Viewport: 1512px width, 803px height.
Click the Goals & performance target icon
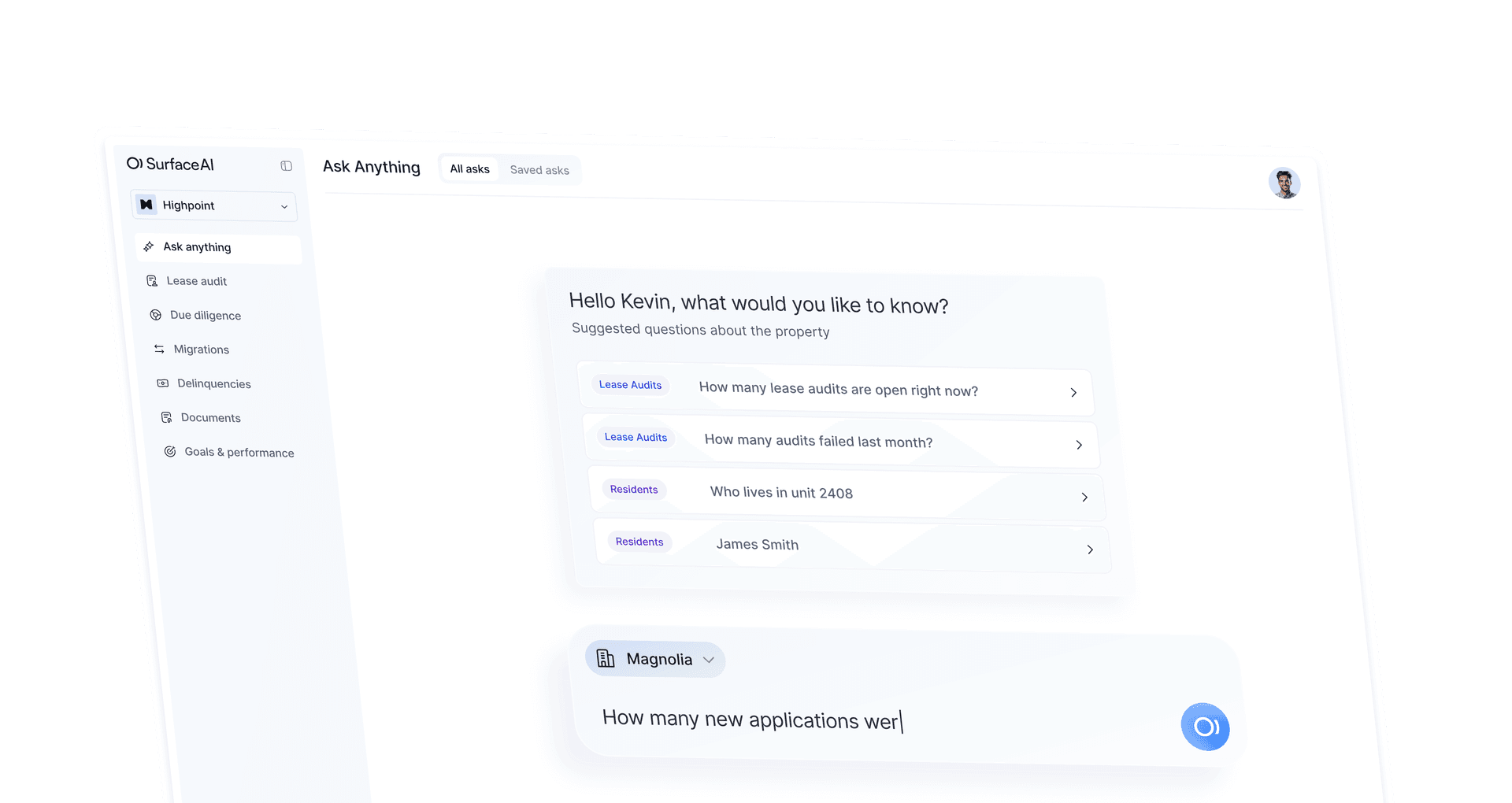coord(170,452)
